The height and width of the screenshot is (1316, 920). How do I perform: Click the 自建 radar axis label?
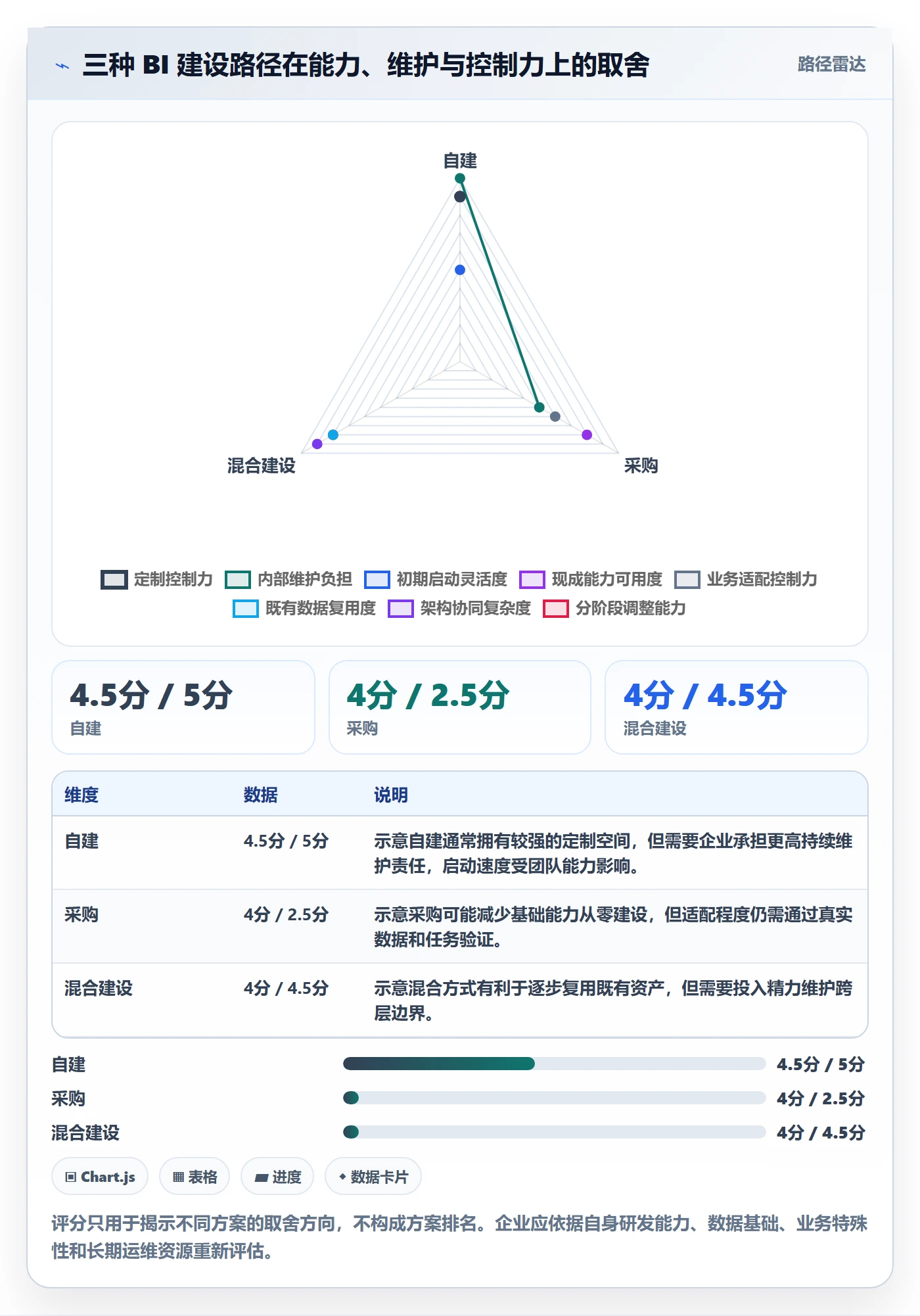(x=460, y=160)
